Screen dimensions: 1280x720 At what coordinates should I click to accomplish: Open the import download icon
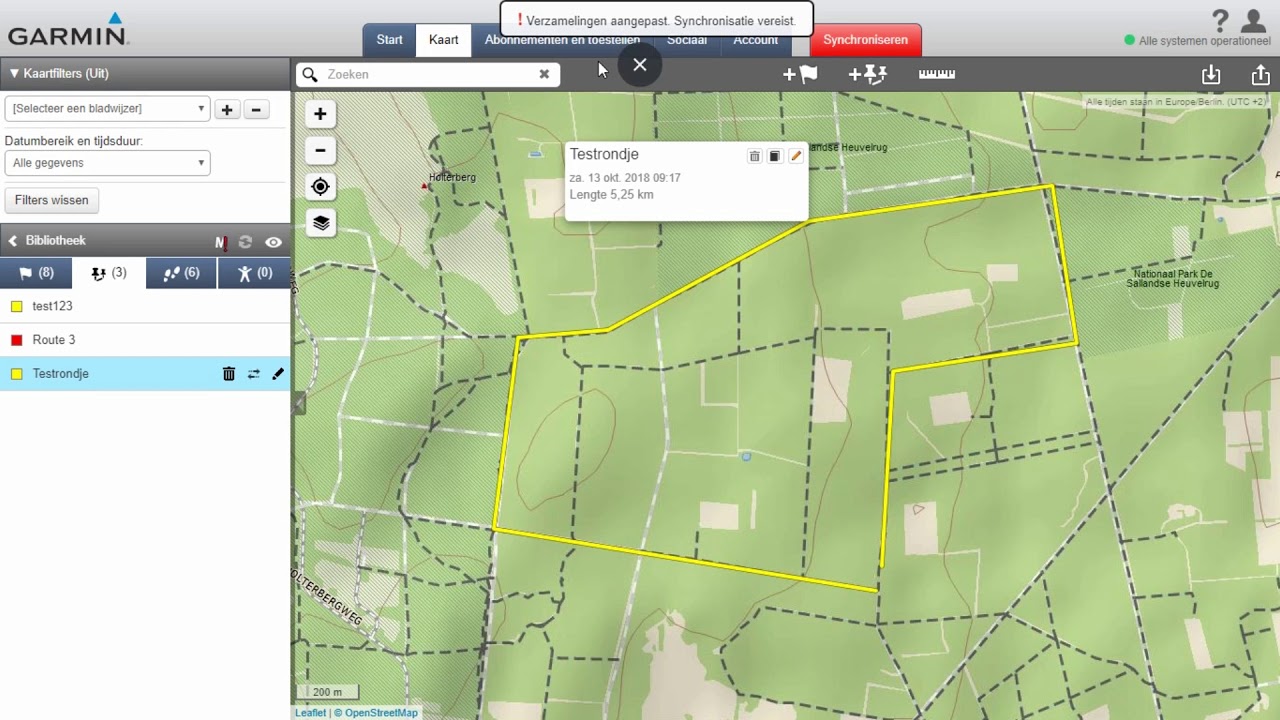1211,75
